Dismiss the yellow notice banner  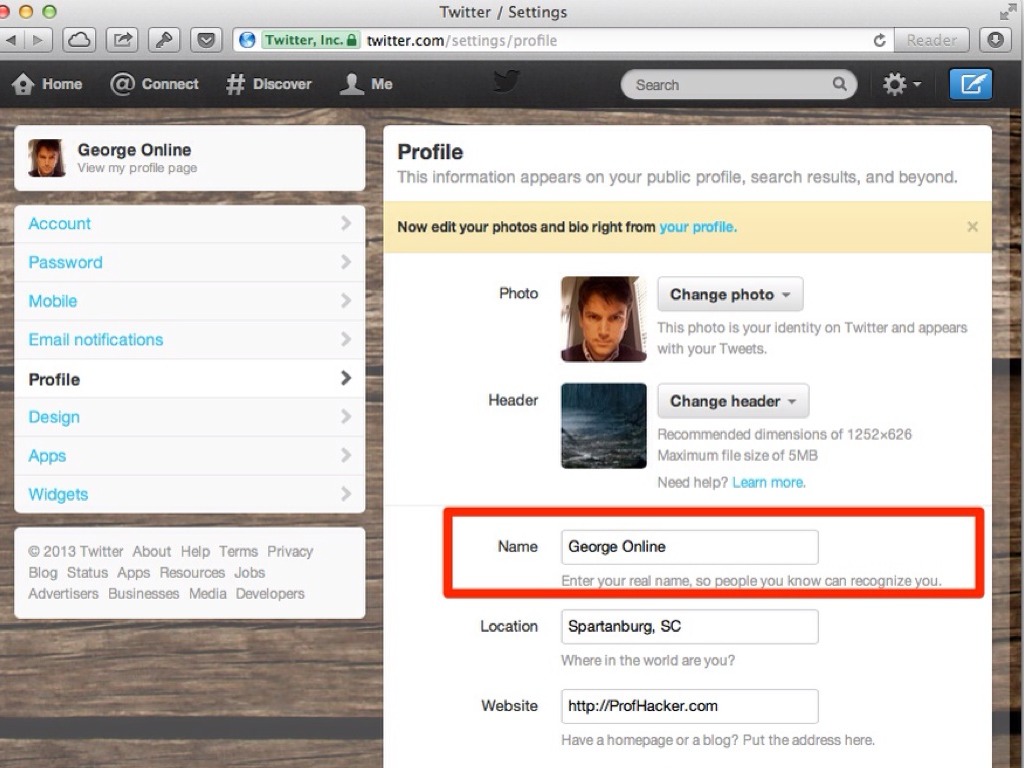[x=972, y=227]
